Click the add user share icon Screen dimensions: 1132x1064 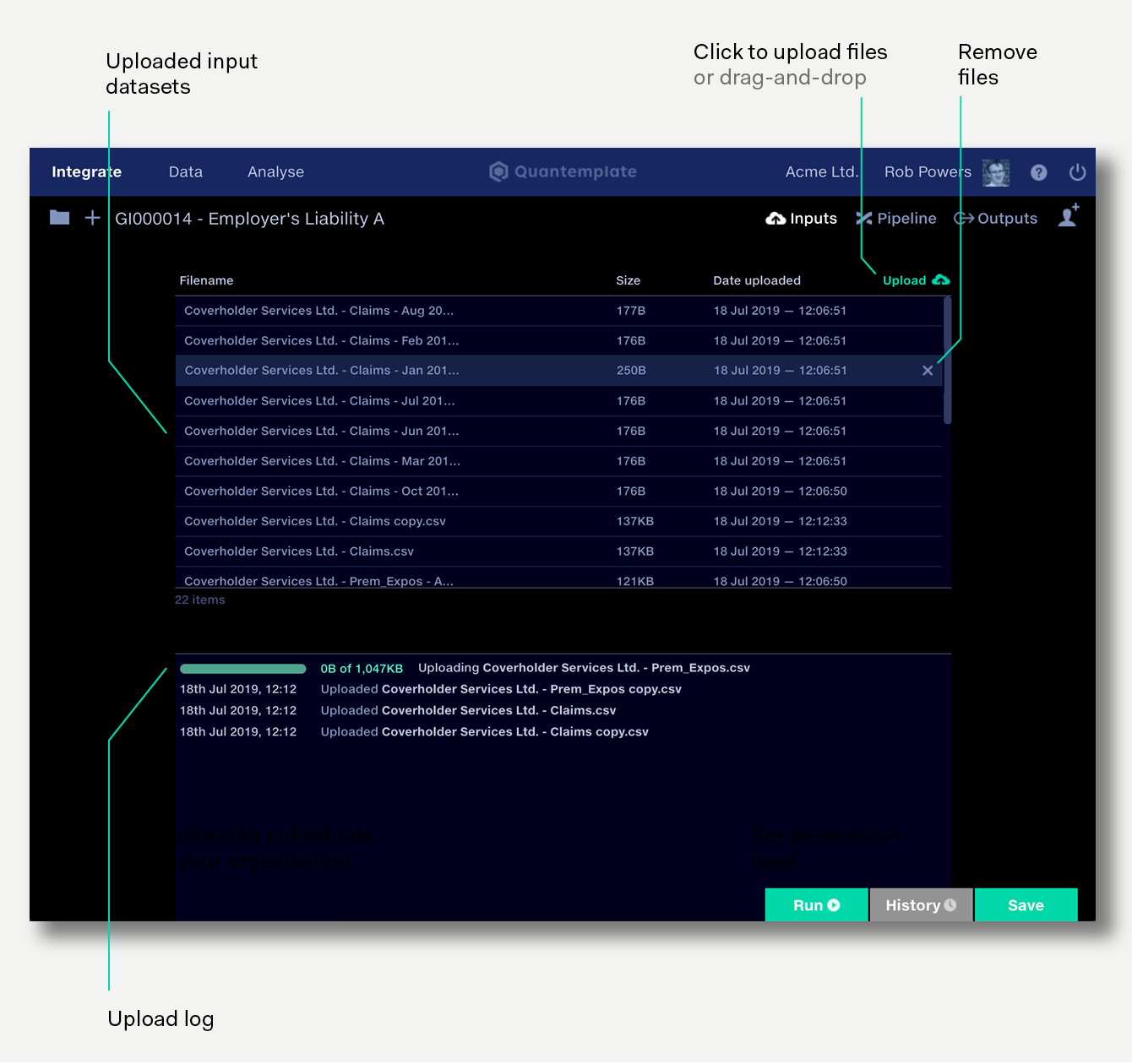pos(1069,215)
